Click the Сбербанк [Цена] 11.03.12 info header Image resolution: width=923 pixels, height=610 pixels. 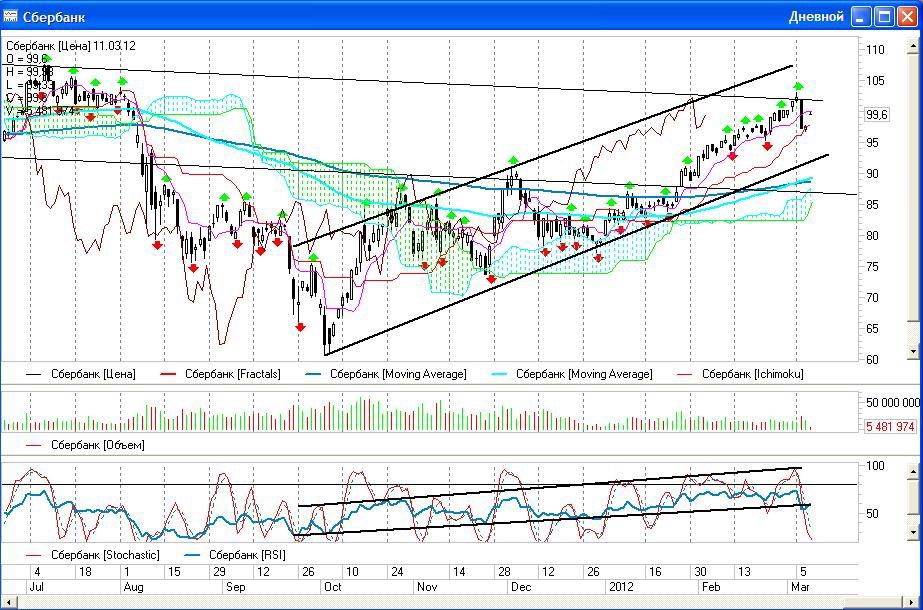(x=71, y=46)
